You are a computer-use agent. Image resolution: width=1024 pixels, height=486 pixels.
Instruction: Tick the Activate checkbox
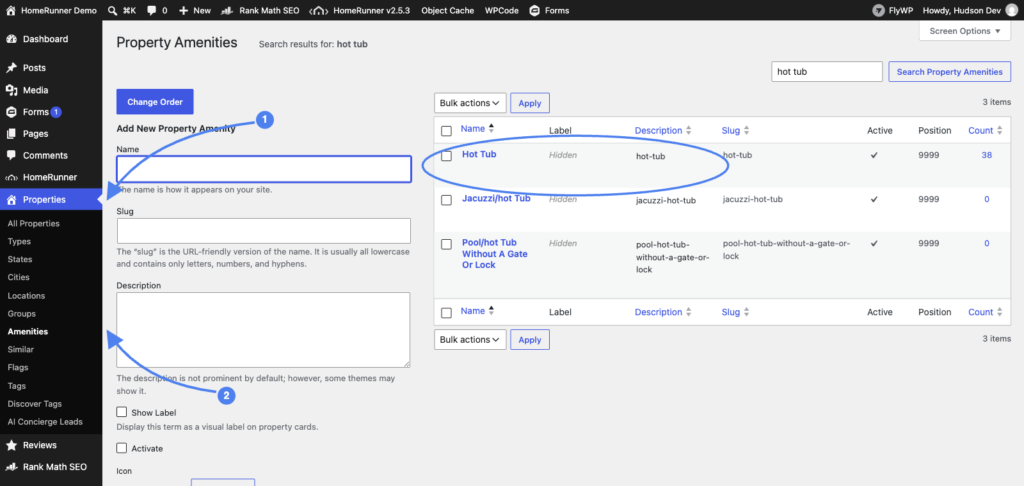121,448
